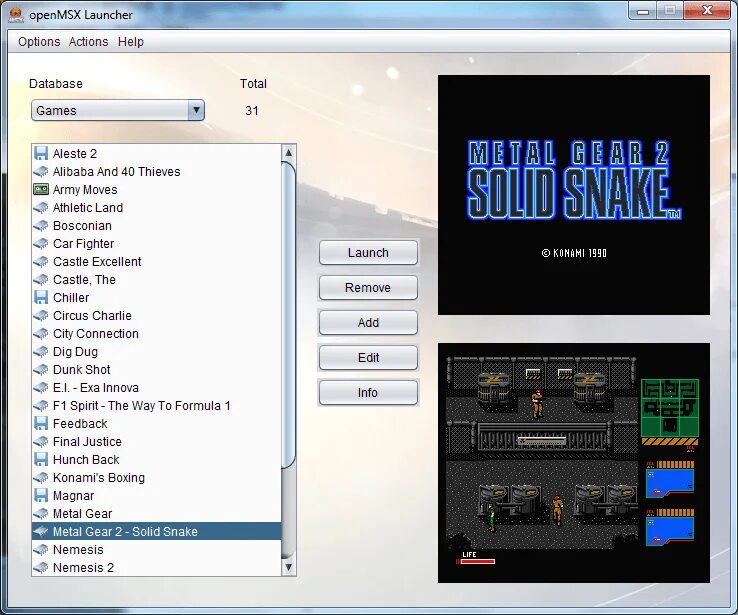The width and height of the screenshot is (738, 615).
Task: Select Bosconian in the game list
Action: (82, 225)
